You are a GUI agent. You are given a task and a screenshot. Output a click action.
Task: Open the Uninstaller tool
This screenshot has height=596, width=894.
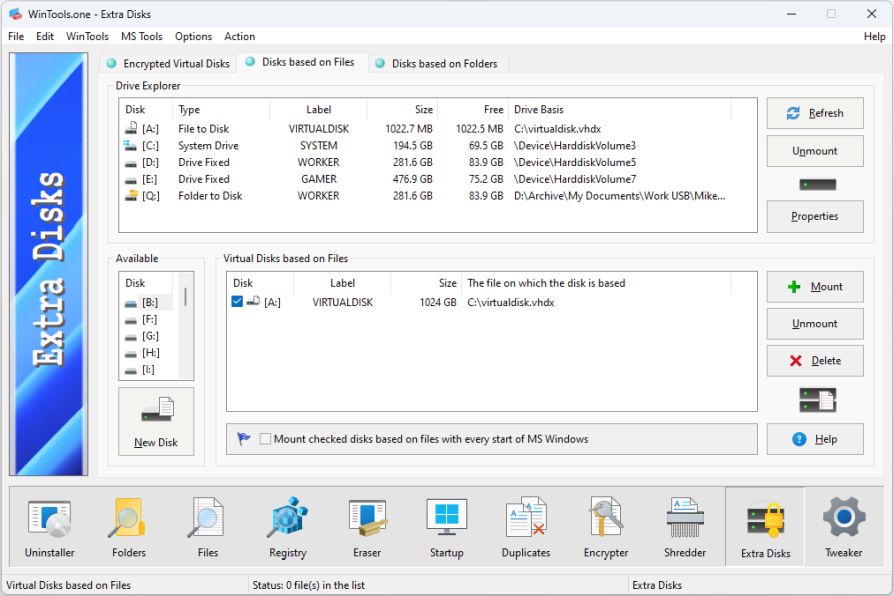50,528
